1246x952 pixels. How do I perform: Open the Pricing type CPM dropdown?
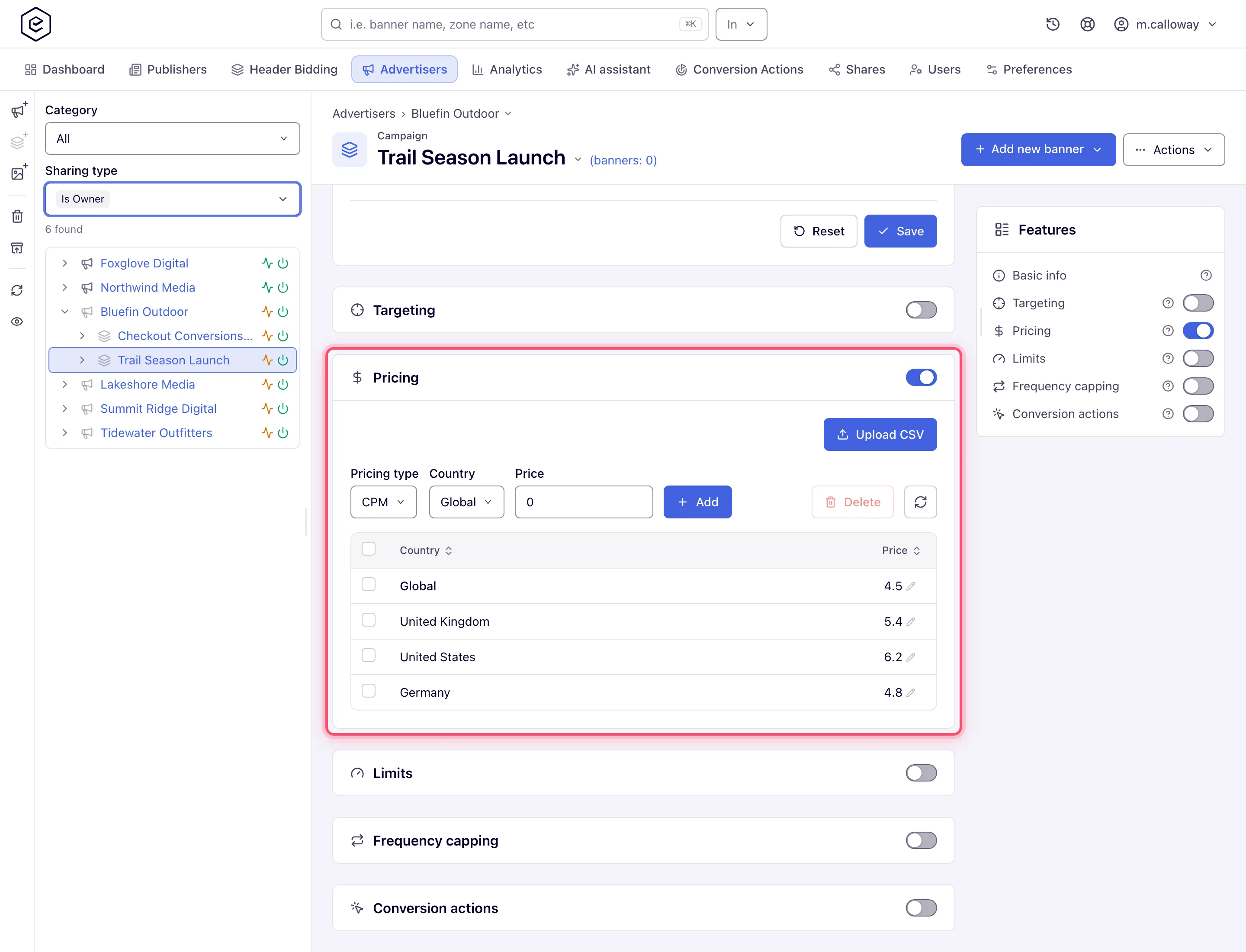tap(384, 502)
